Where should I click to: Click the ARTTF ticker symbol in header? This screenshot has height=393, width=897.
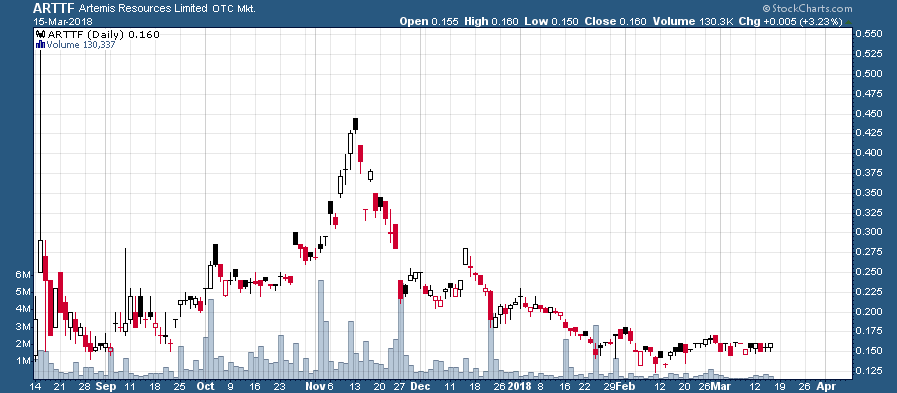(54, 8)
